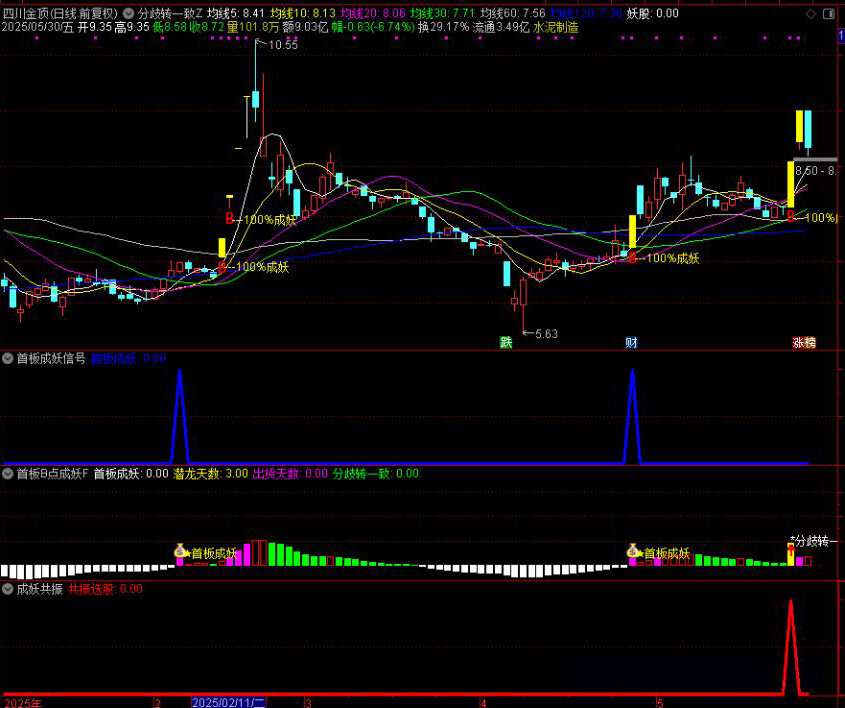The image size is (845, 708).
Task: Click the 分歧转一致 star marker on histogram
Action: pos(791,541)
